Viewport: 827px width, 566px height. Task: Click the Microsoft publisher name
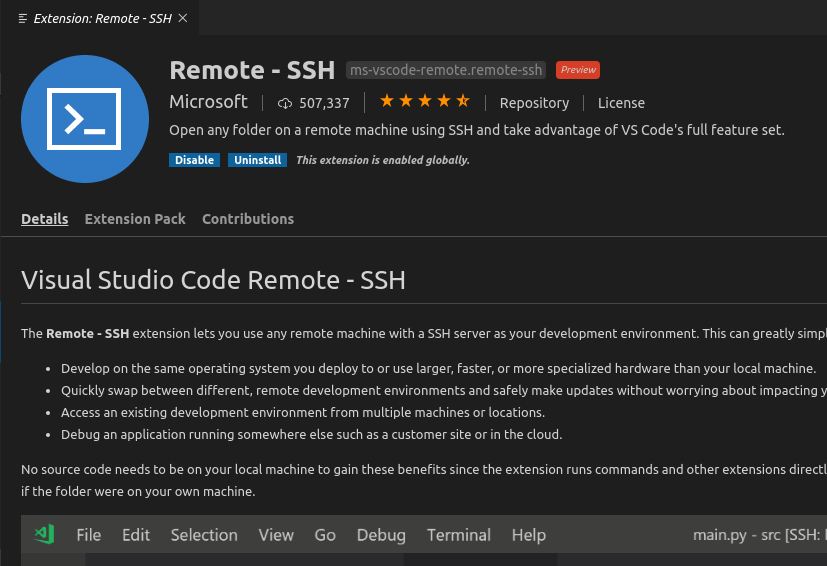click(208, 102)
